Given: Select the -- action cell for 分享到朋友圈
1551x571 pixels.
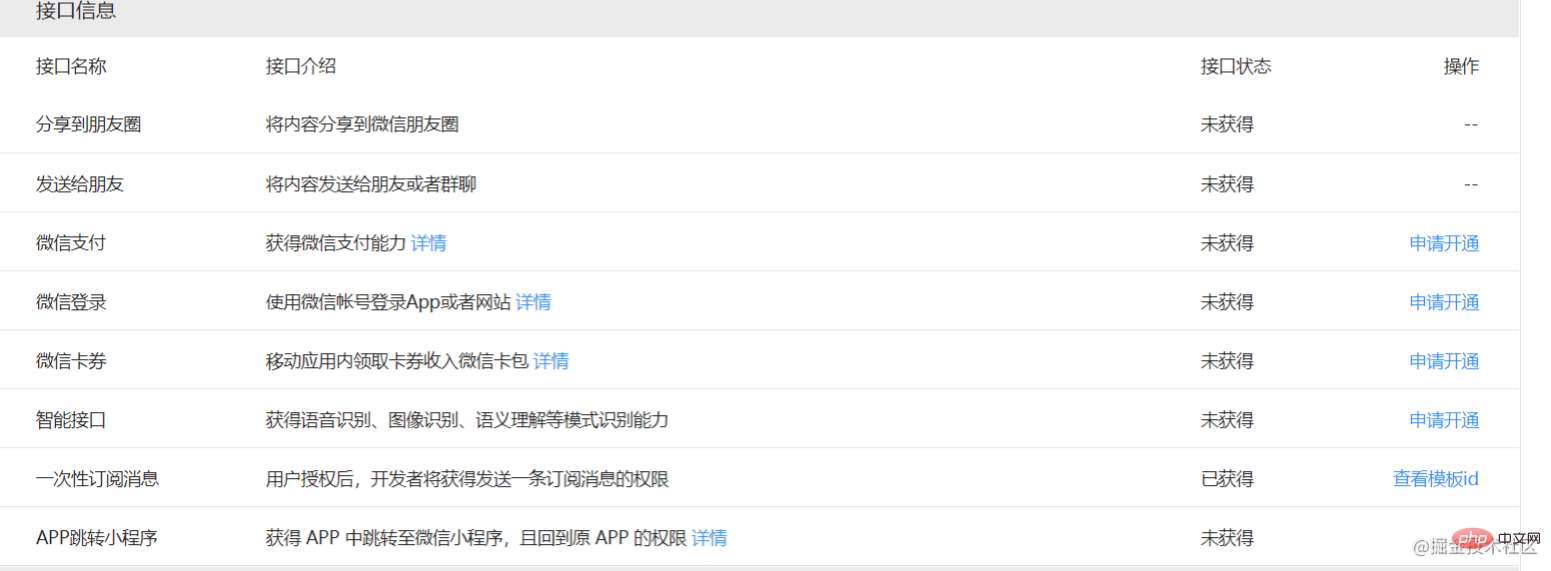Looking at the screenshot, I should (1471, 125).
